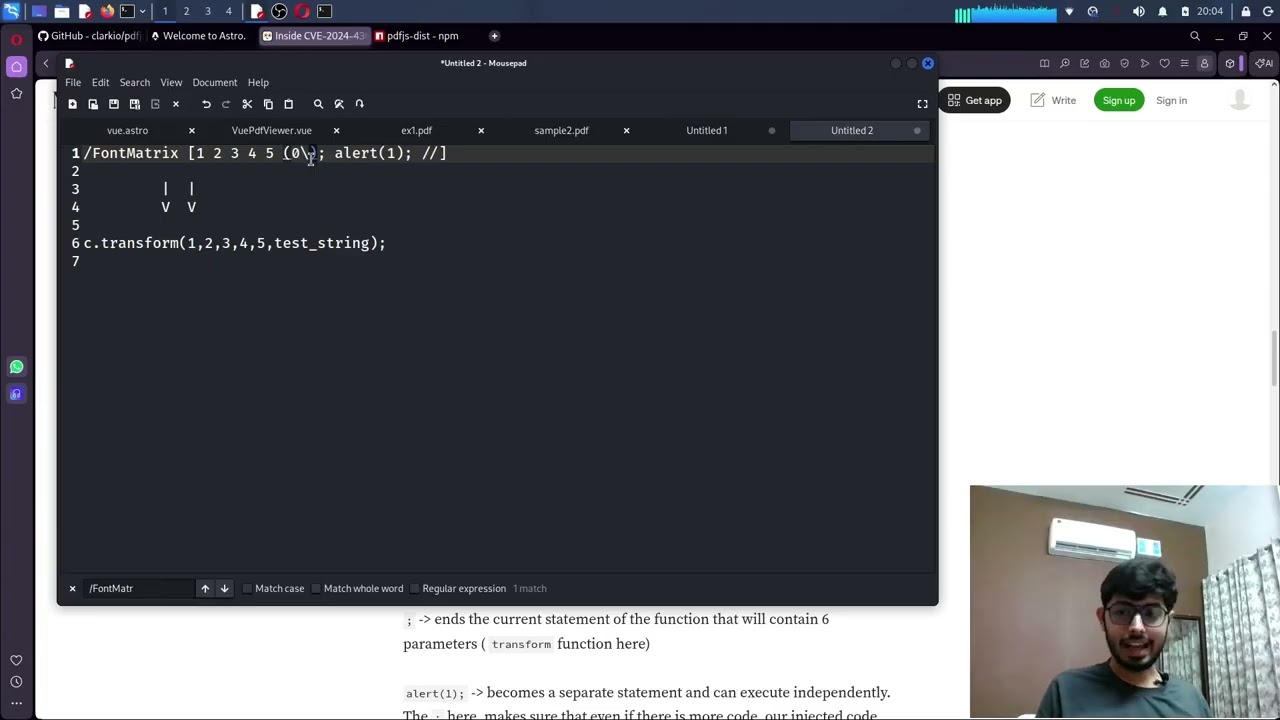The height and width of the screenshot is (720, 1280).
Task: Open the View menu
Action: (171, 82)
